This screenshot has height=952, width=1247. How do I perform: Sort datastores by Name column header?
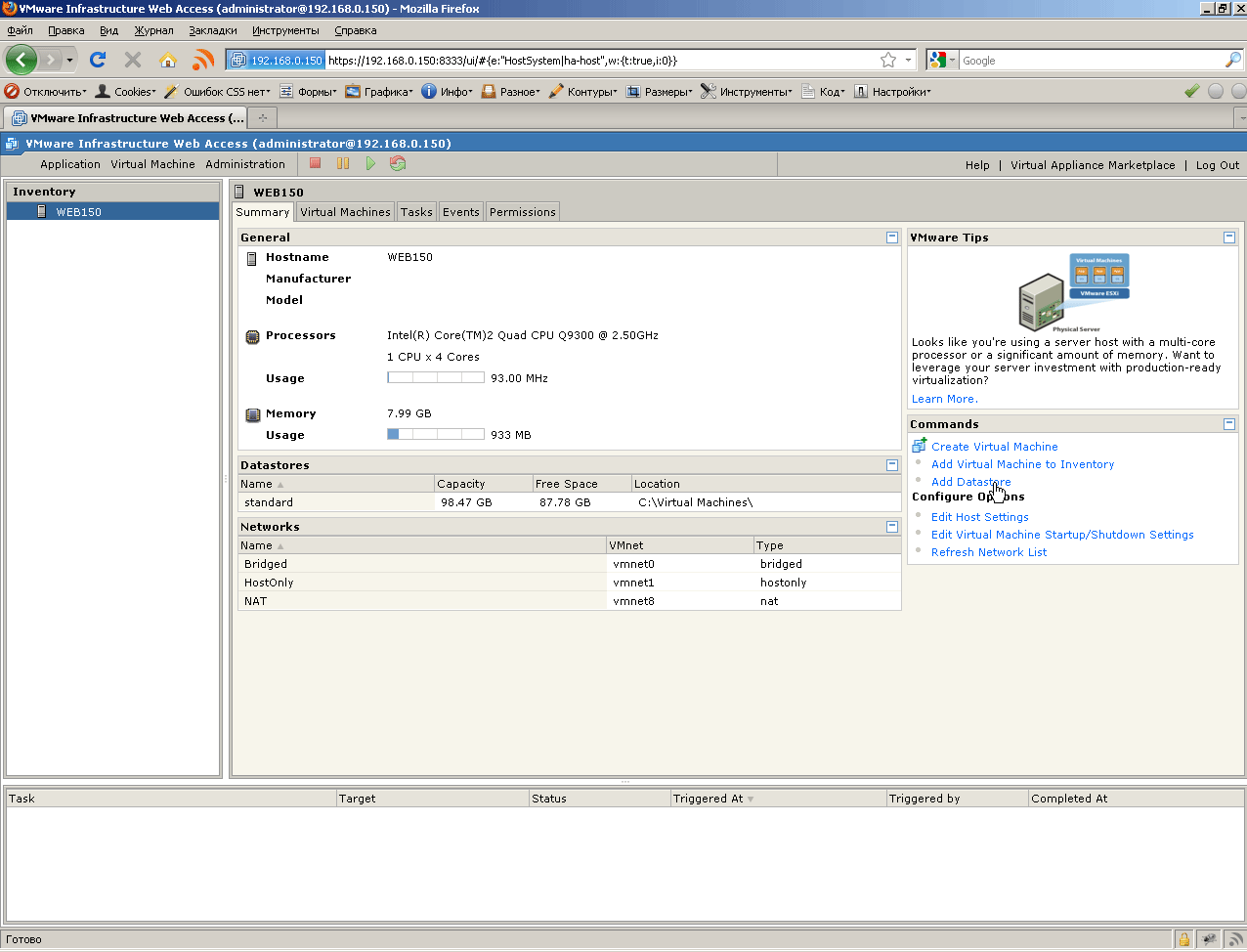click(336, 484)
